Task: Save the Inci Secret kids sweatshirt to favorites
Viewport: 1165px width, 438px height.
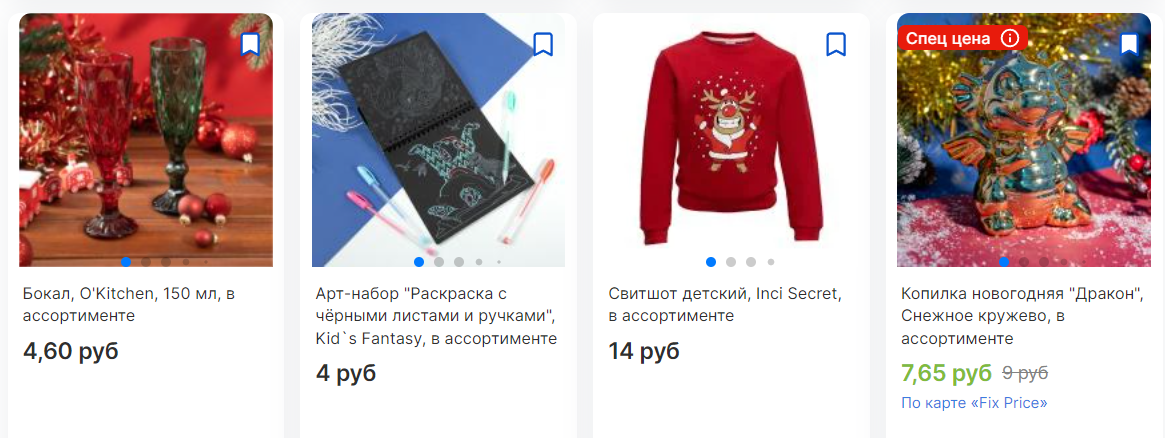Action: point(836,45)
